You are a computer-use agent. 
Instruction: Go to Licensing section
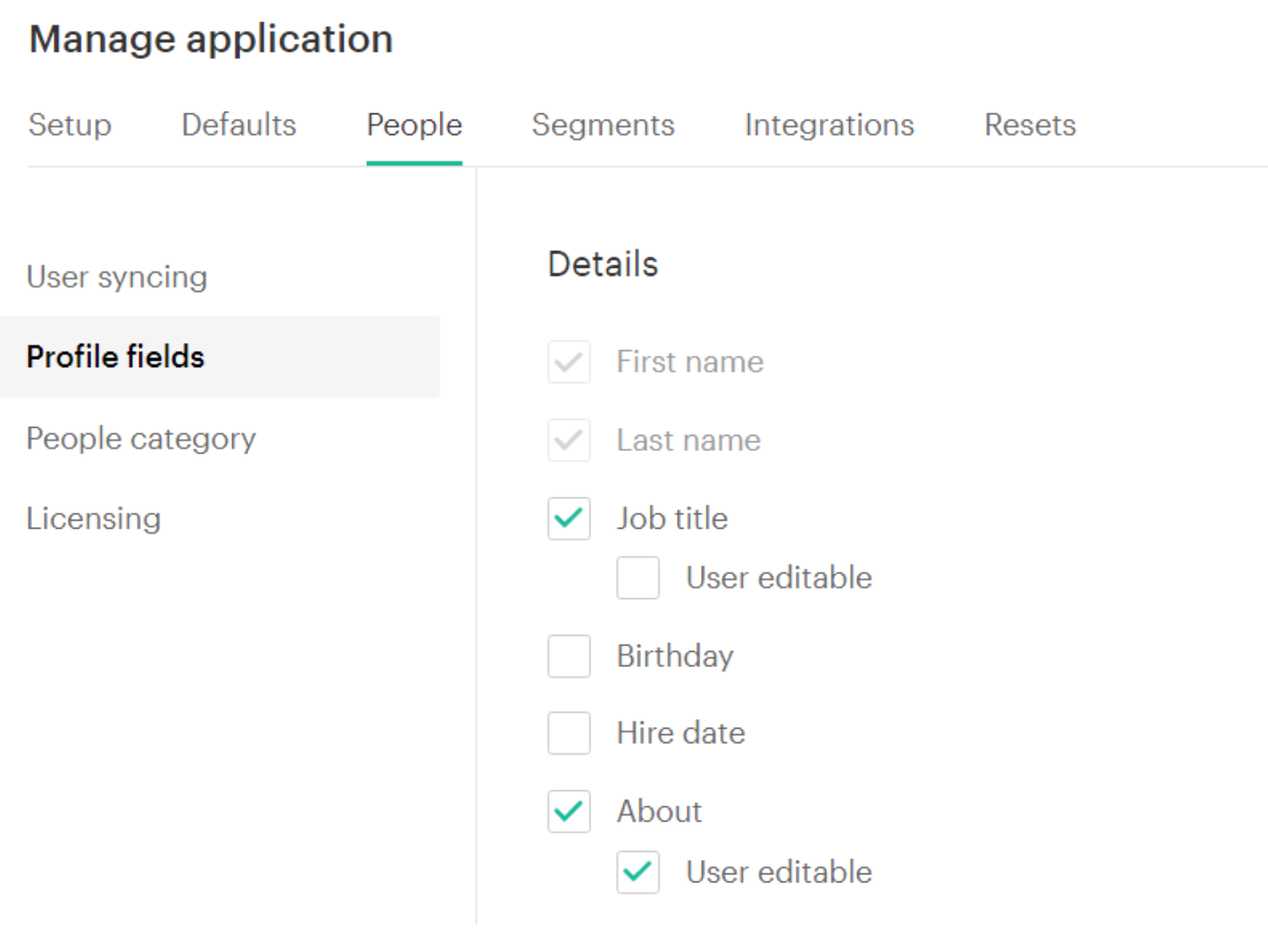[94, 518]
